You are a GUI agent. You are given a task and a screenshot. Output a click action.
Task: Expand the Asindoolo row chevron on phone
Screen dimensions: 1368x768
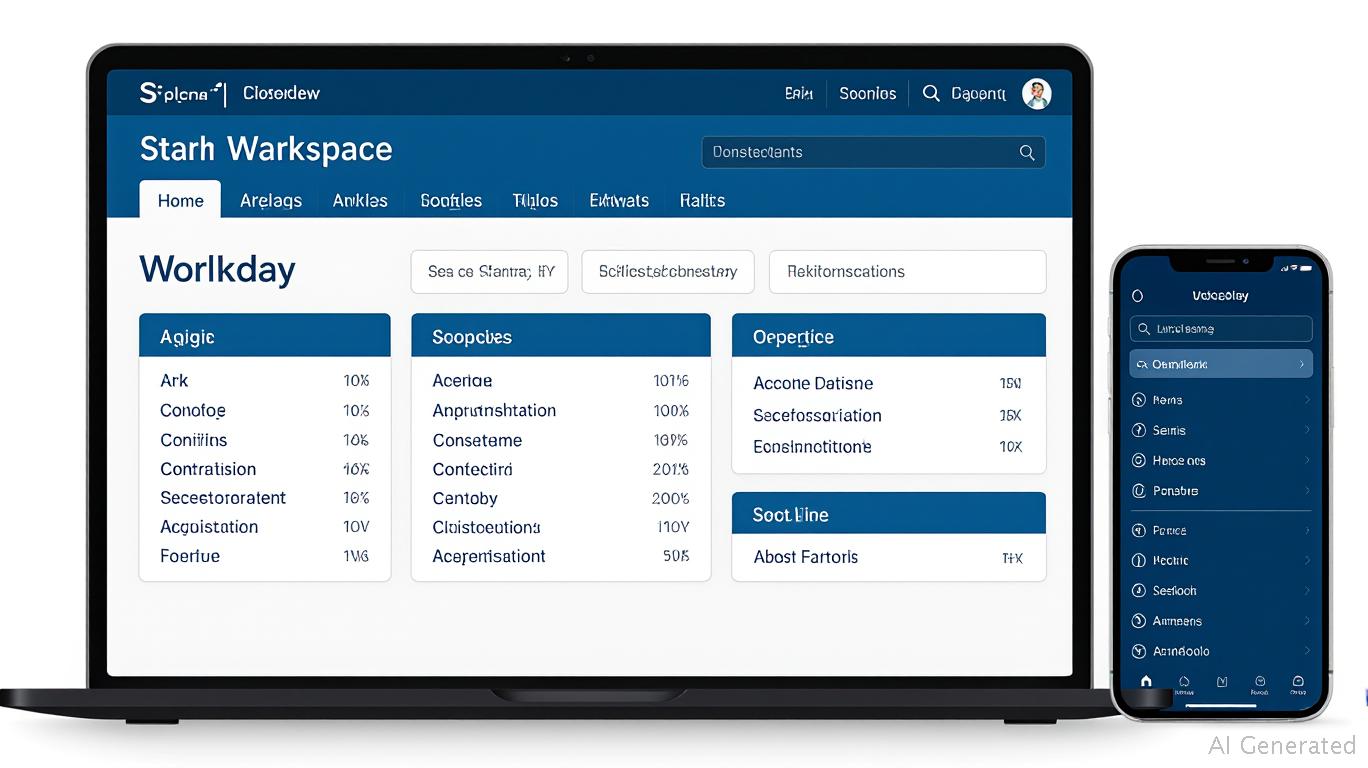[1306, 651]
